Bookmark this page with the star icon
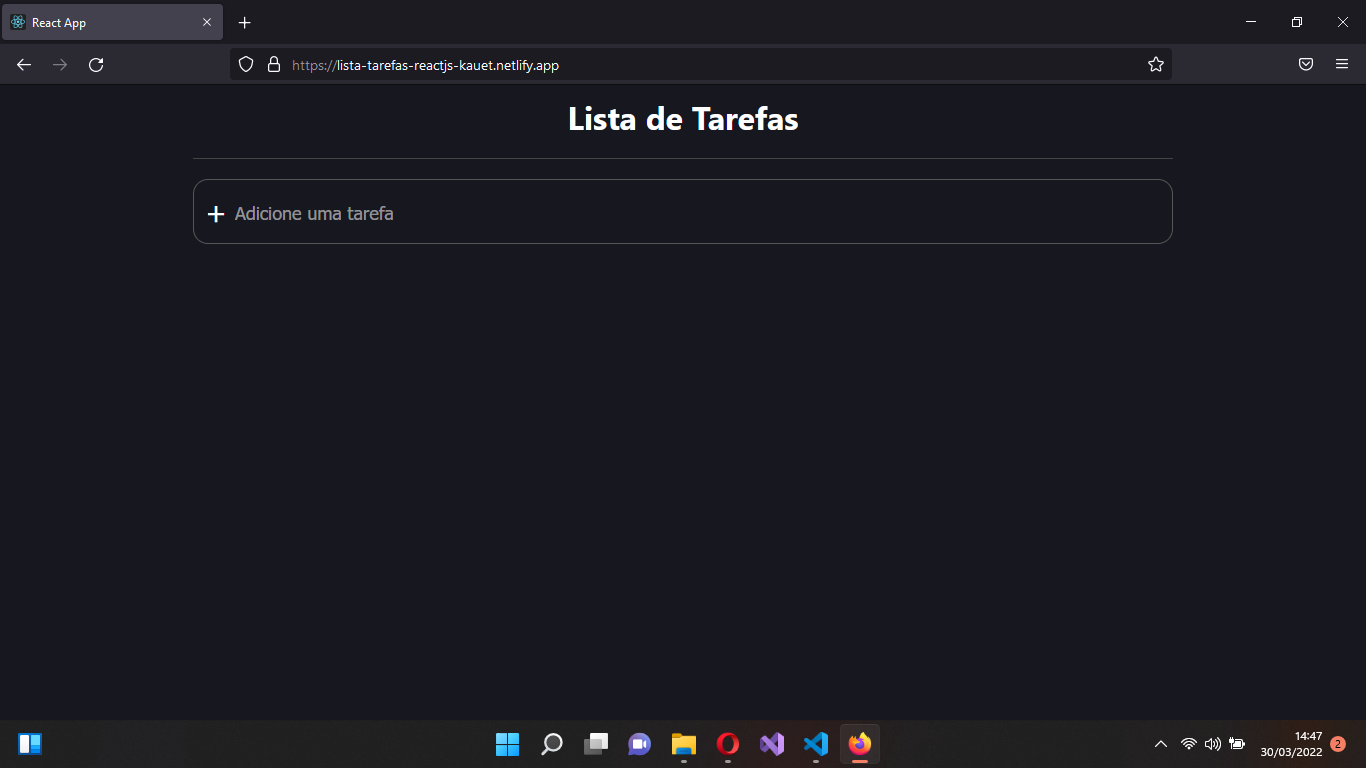 coord(1155,64)
